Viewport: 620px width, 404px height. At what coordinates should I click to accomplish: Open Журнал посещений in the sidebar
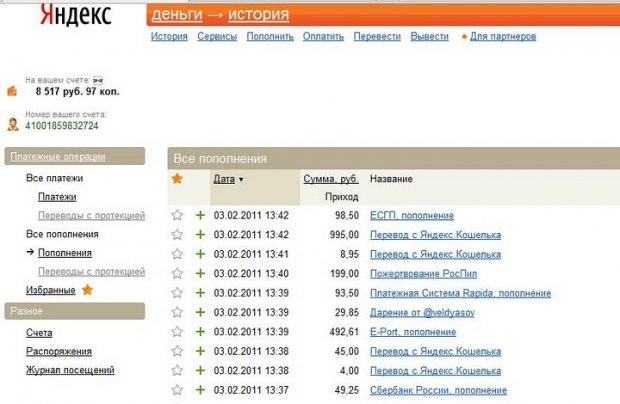tap(70, 370)
